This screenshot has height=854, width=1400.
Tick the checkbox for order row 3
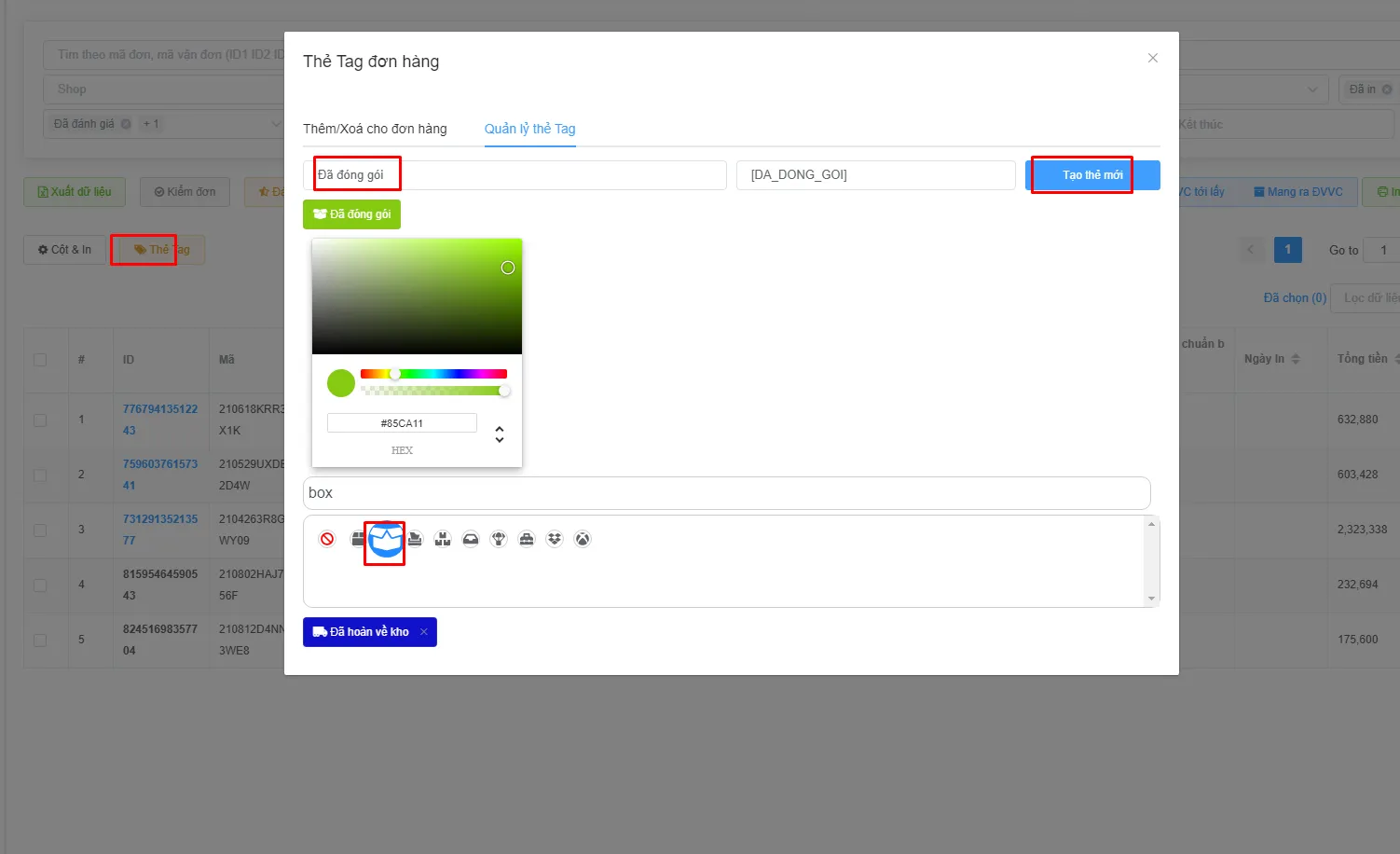40,530
